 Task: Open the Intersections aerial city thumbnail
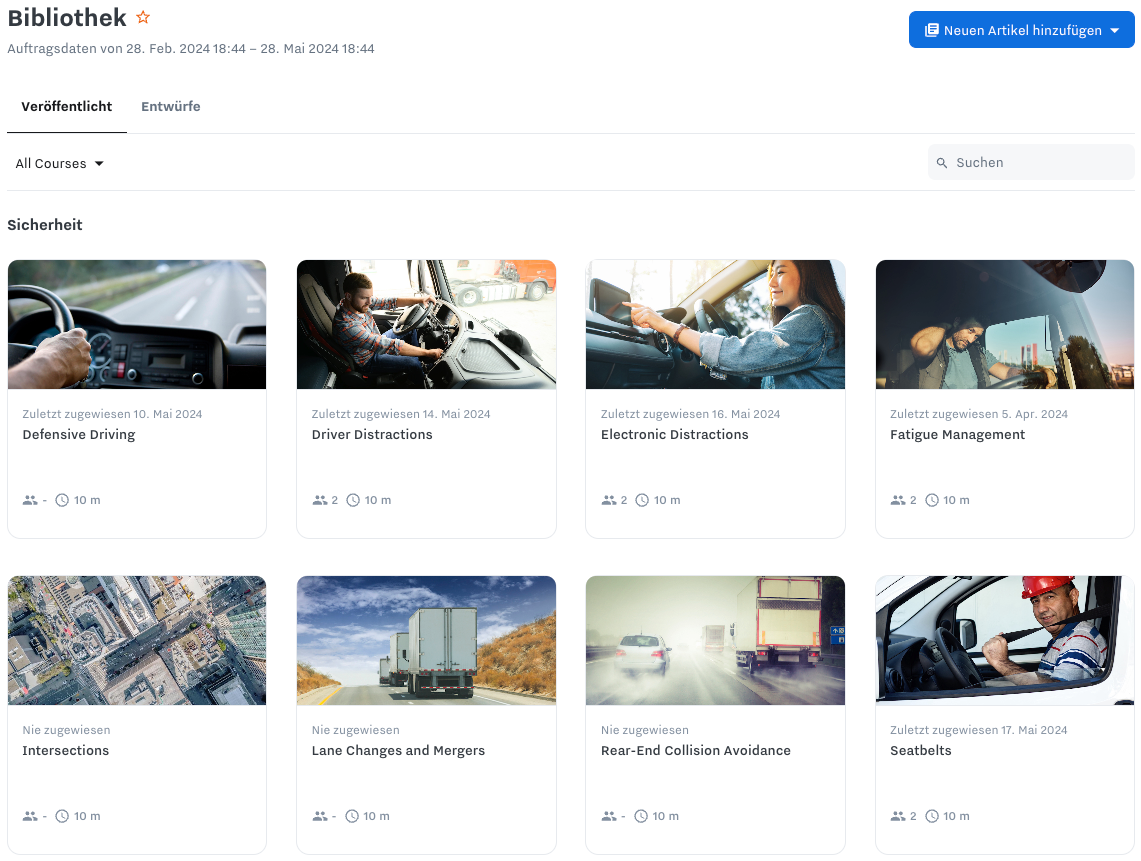click(x=137, y=640)
